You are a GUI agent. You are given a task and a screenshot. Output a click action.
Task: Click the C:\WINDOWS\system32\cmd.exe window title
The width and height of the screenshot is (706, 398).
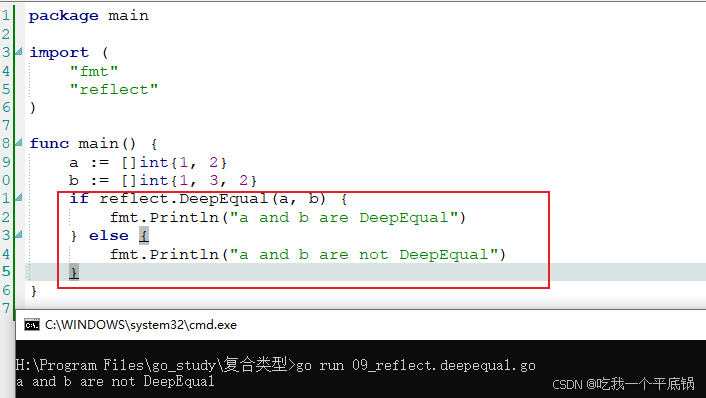tap(141, 325)
